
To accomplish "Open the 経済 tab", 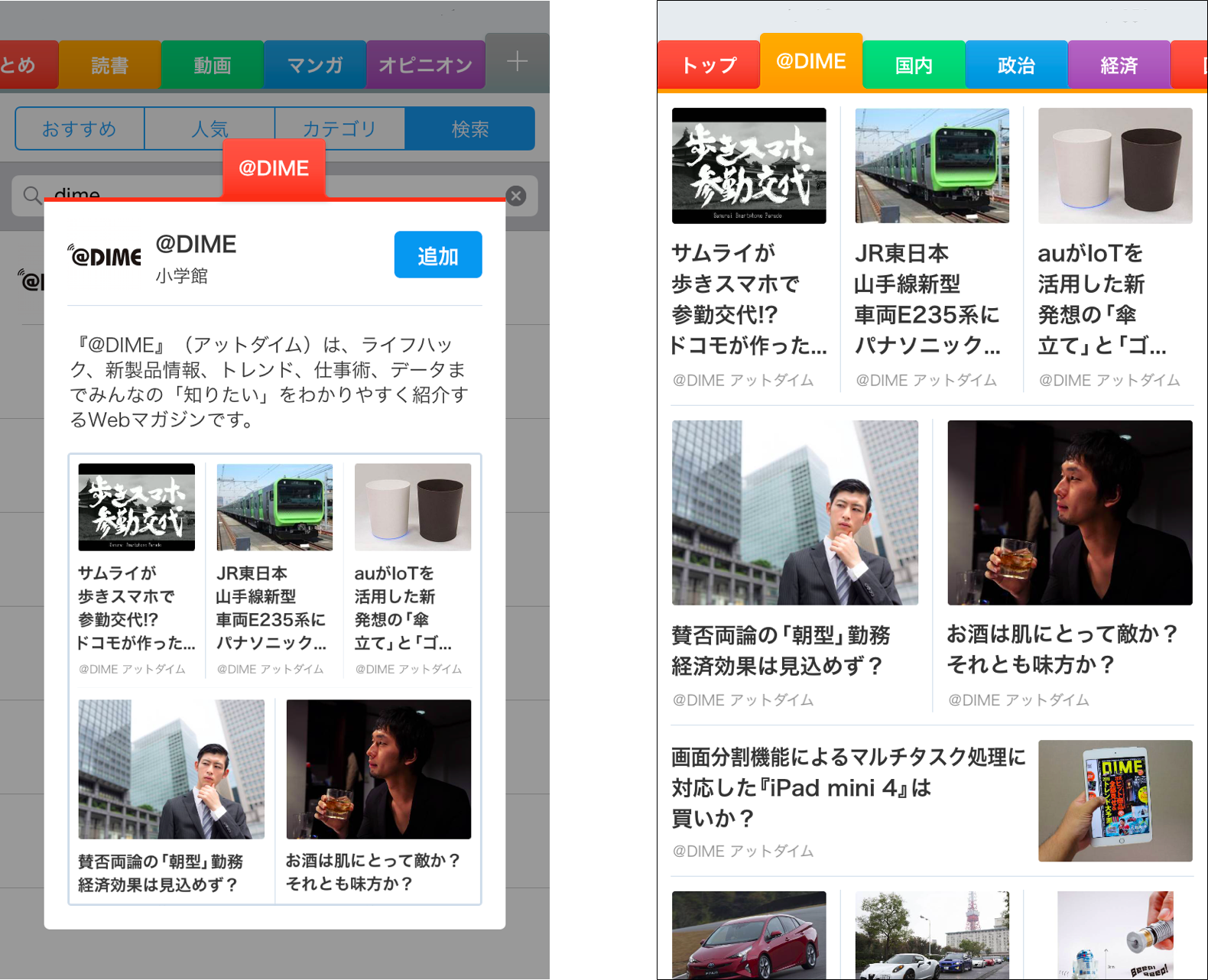I will coord(1119,65).
